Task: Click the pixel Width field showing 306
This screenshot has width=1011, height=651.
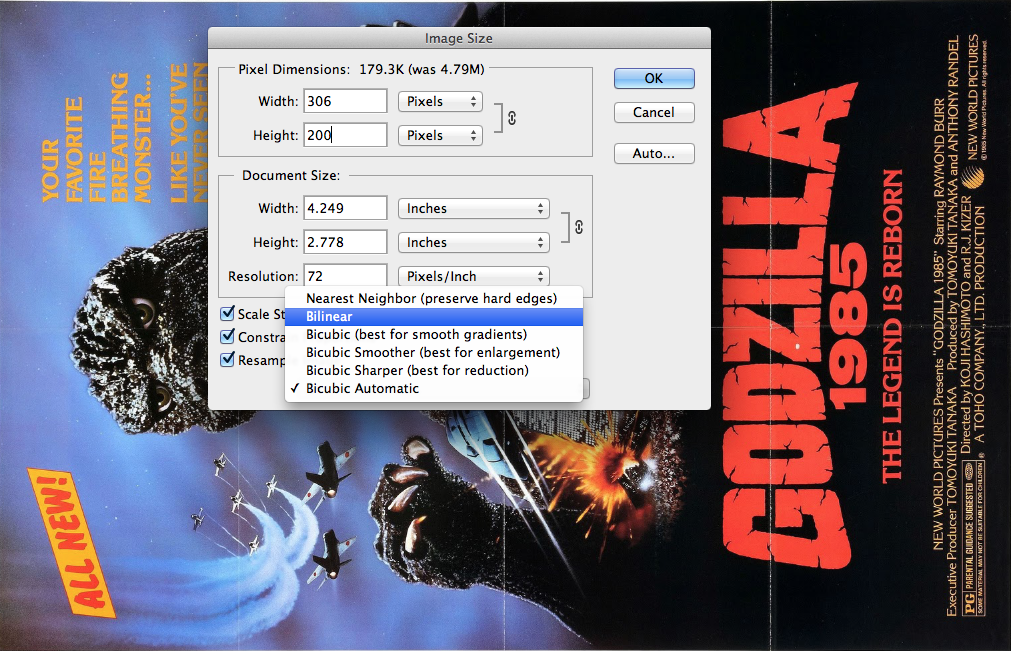Action: coord(345,101)
